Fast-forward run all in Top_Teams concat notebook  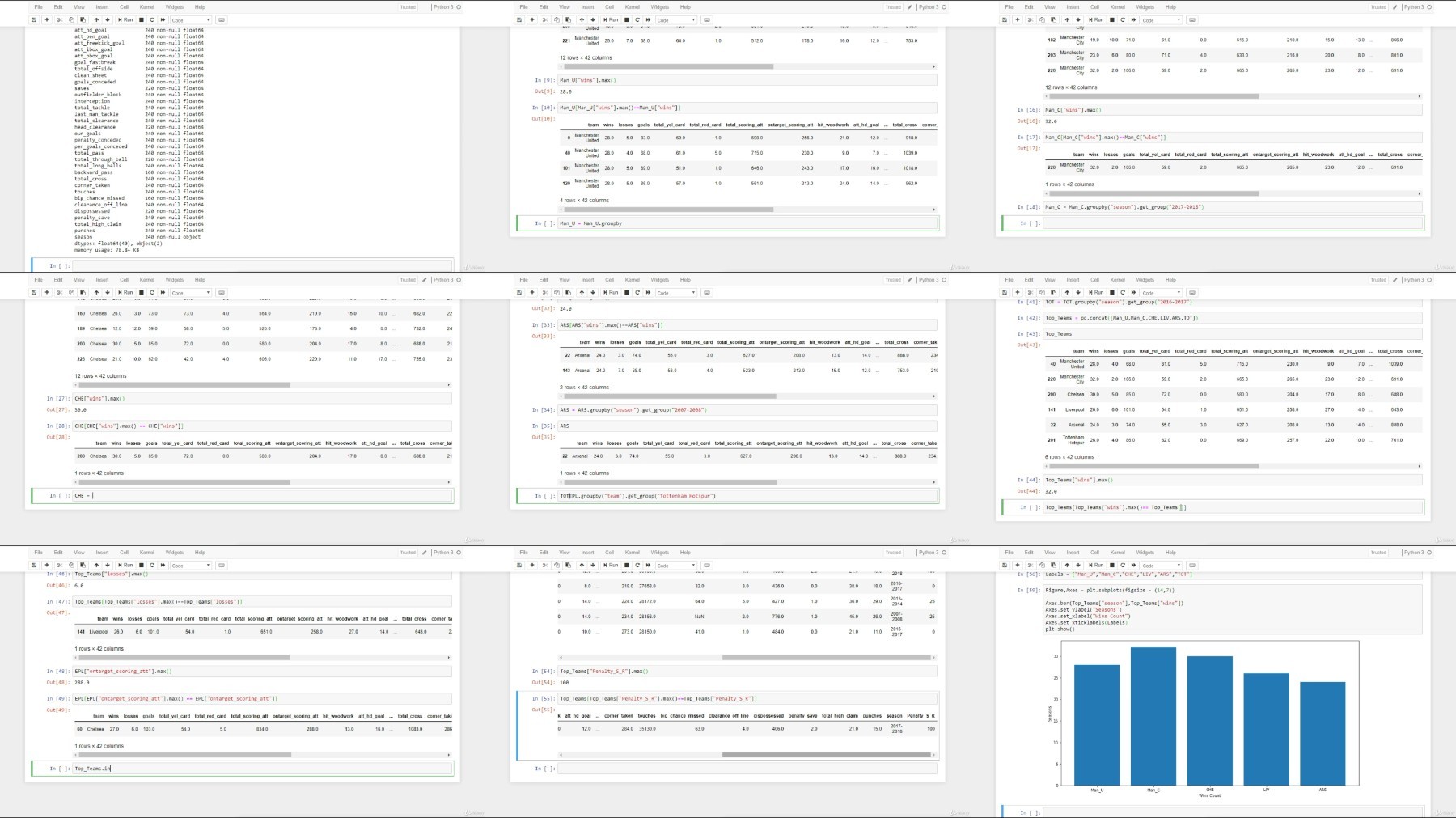1133,292
